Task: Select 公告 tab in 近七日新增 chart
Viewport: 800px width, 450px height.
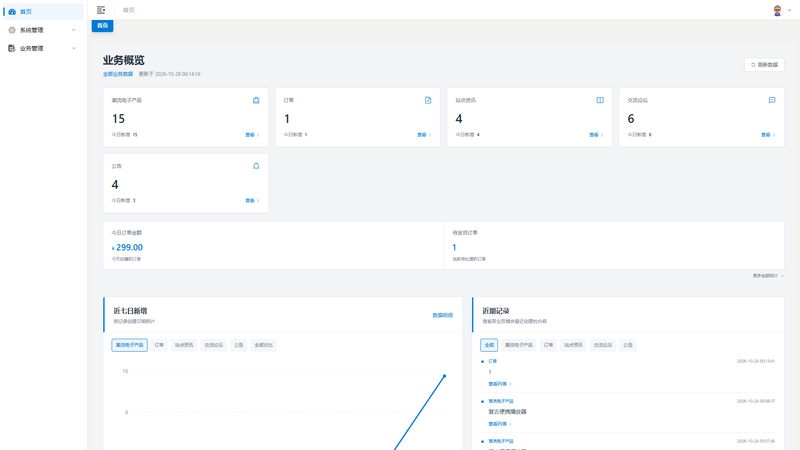Action: coord(239,345)
